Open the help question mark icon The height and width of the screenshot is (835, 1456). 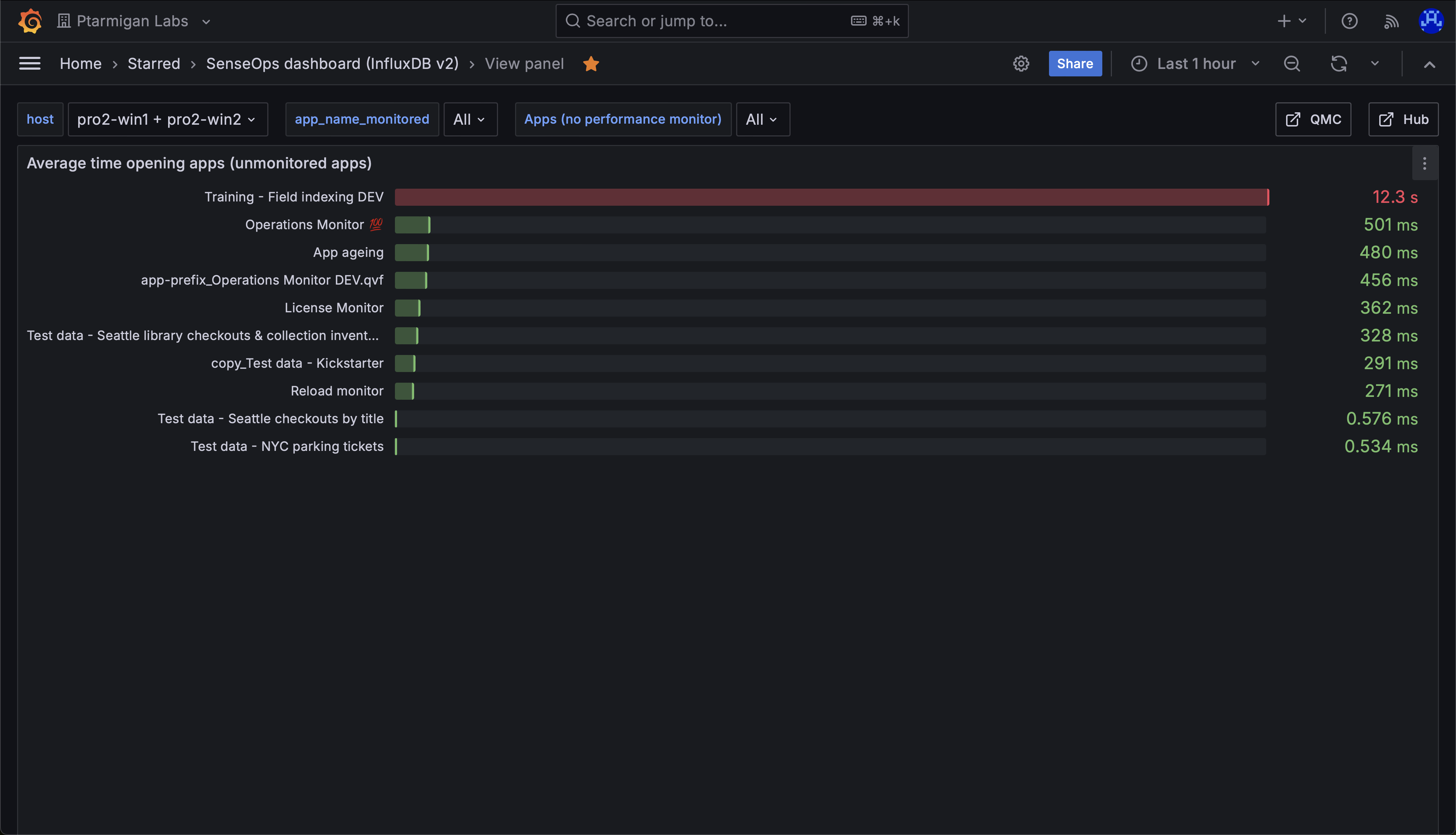click(x=1349, y=21)
